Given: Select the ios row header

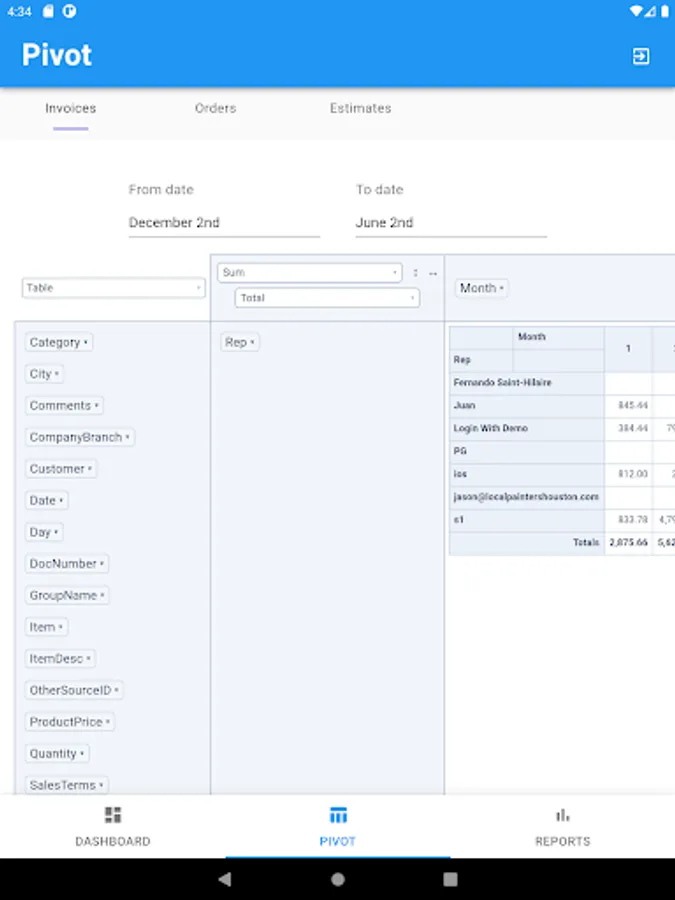Looking at the screenshot, I should (527, 474).
